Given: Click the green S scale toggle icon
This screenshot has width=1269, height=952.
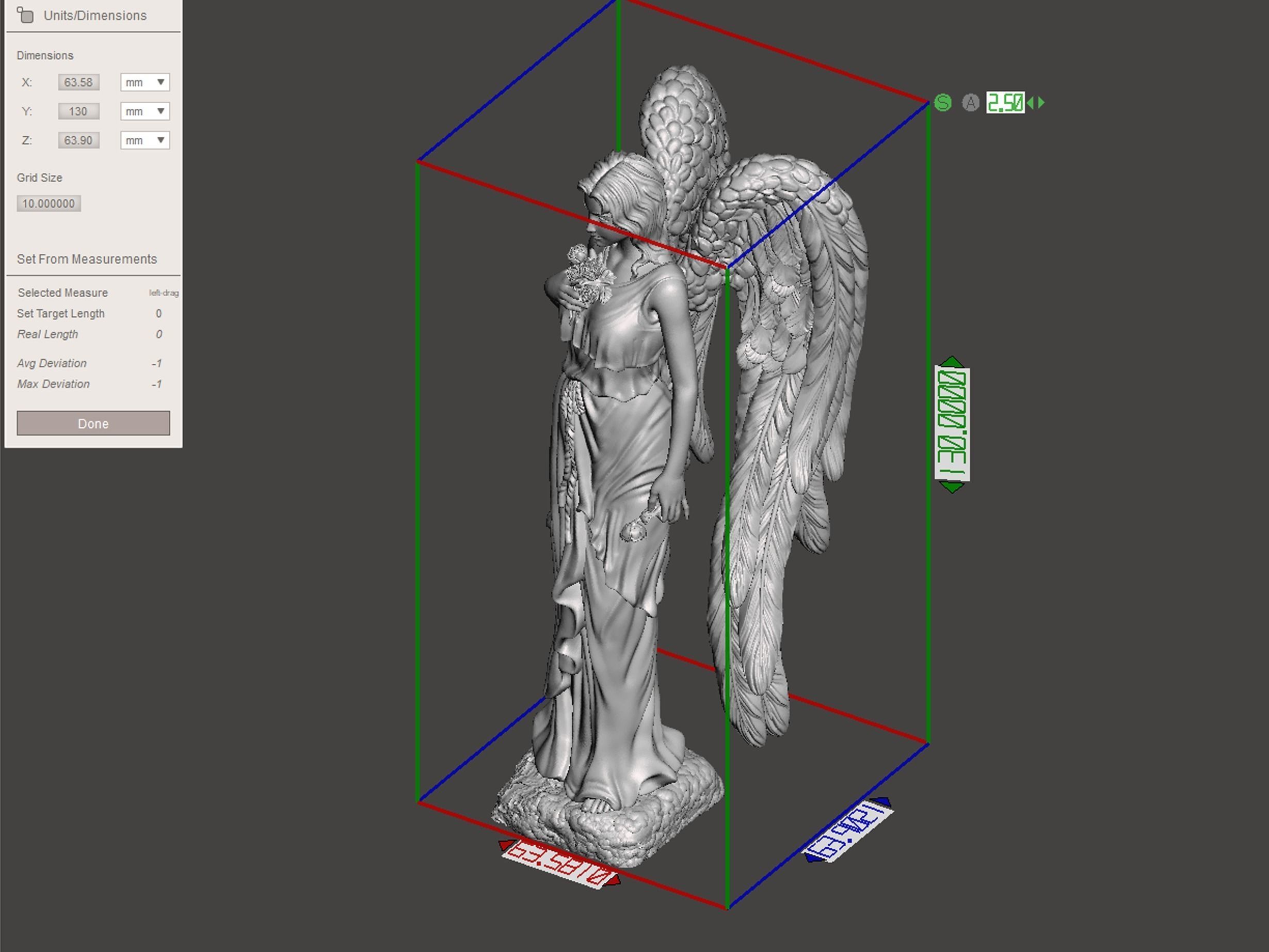Looking at the screenshot, I should point(942,103).
